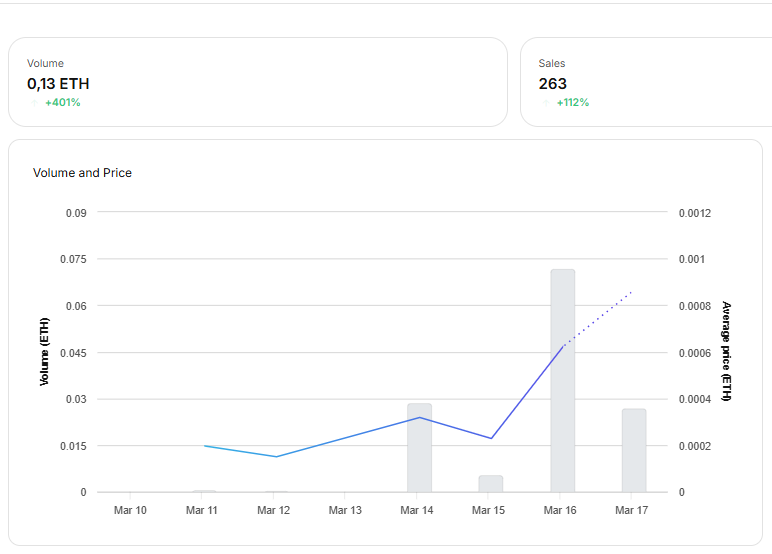This screenshot has height=554, width=772.
Task: Click the 0.045 volume axis tick
Action: pyautogui.click(x=73, y=353)
